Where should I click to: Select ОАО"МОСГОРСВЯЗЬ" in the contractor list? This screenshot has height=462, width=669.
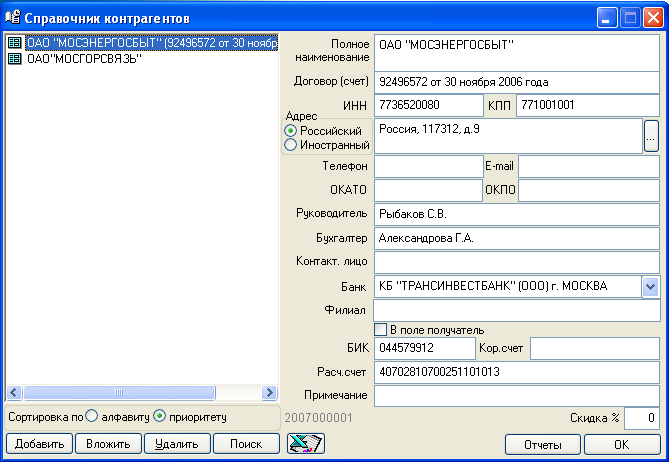[x=84, y=58]
